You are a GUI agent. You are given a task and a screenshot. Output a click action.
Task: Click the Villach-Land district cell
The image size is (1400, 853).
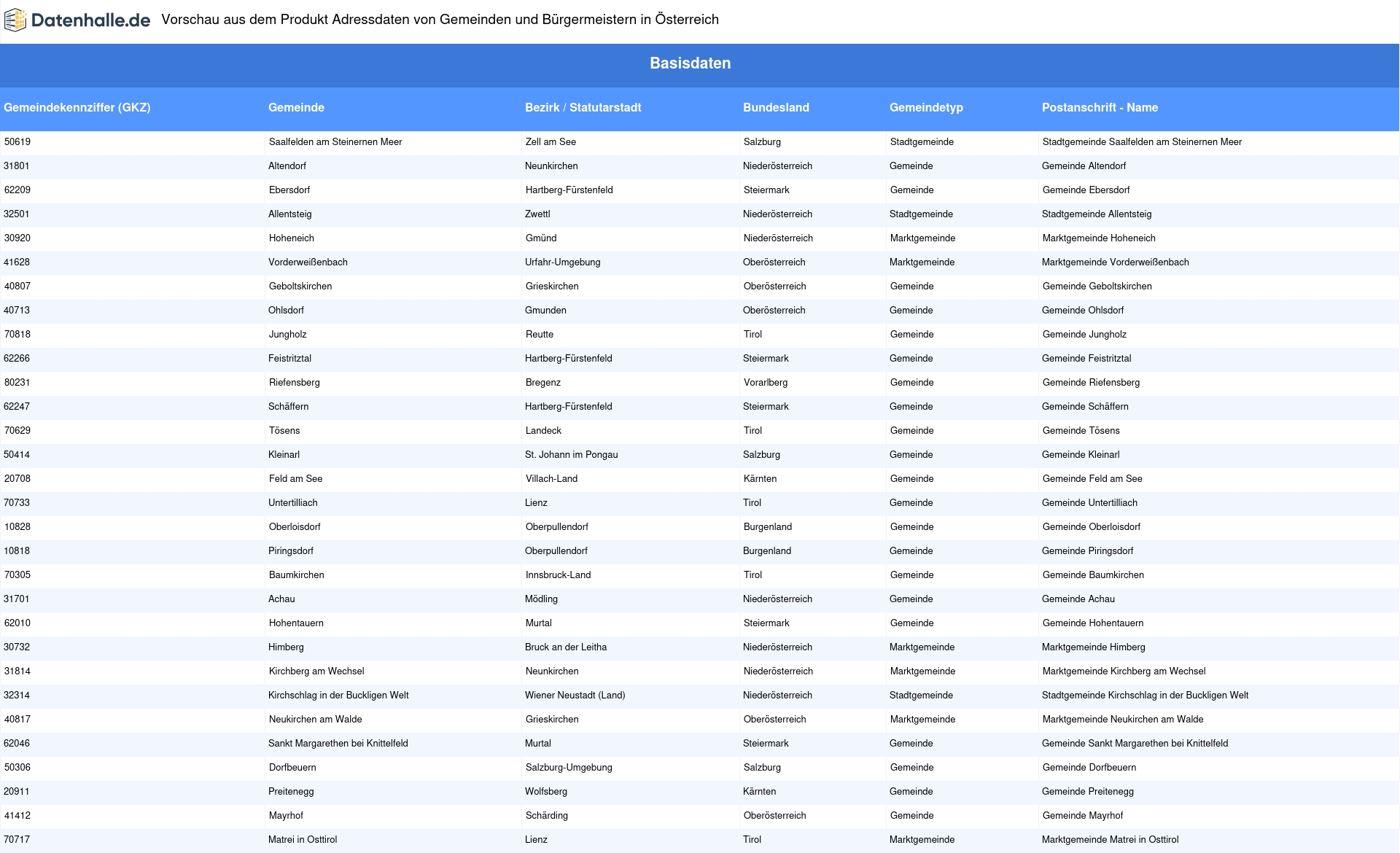630,479
